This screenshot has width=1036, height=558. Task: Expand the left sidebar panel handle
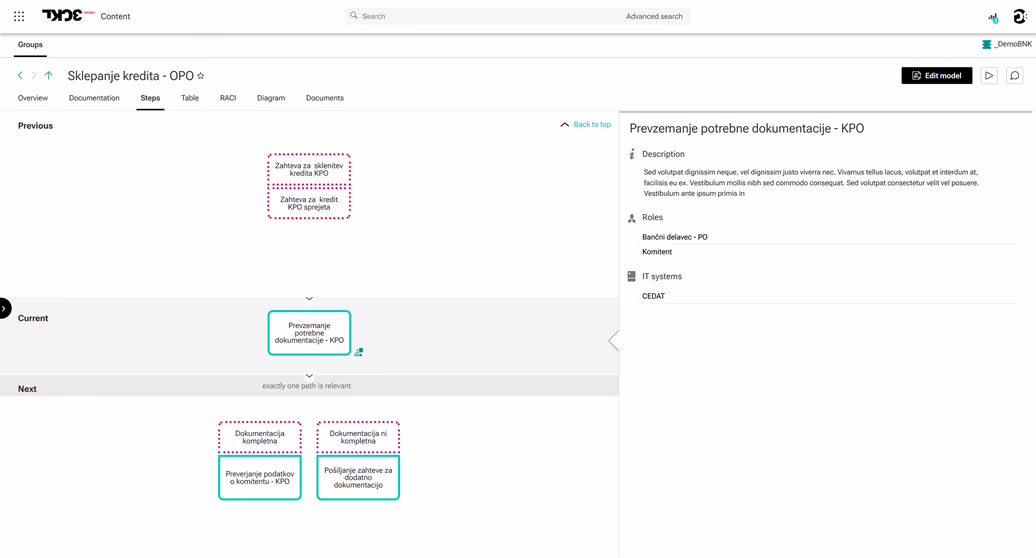click(x=5, y=308)
